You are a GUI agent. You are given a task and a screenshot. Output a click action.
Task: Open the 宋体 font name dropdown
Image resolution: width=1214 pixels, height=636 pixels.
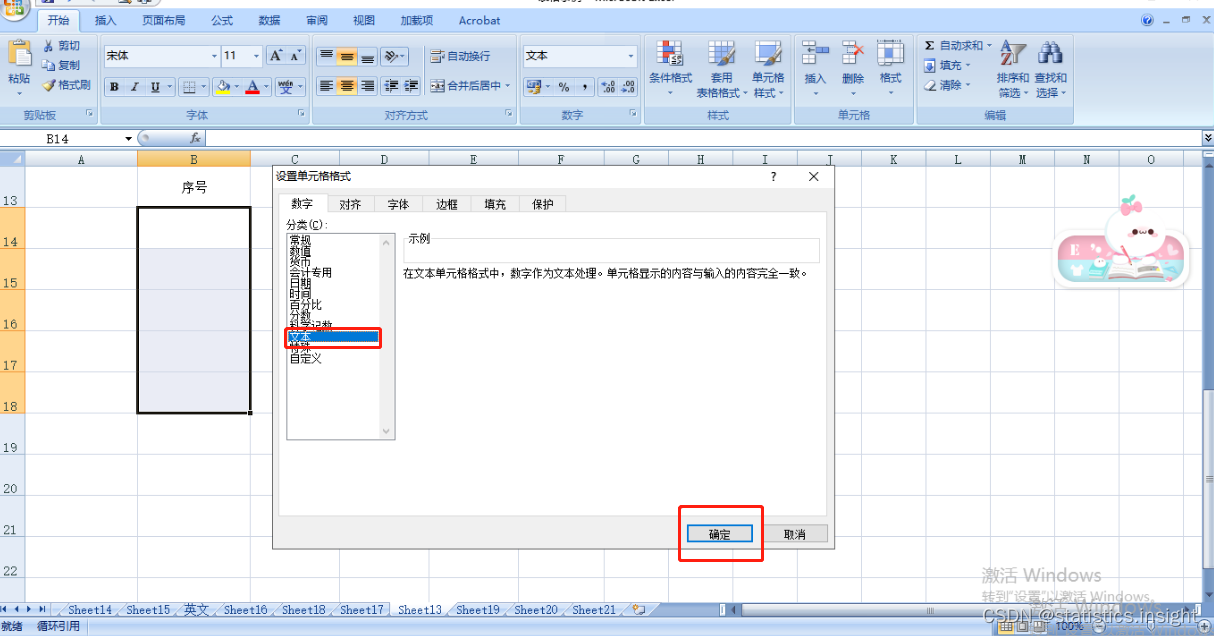pos(214,56)
